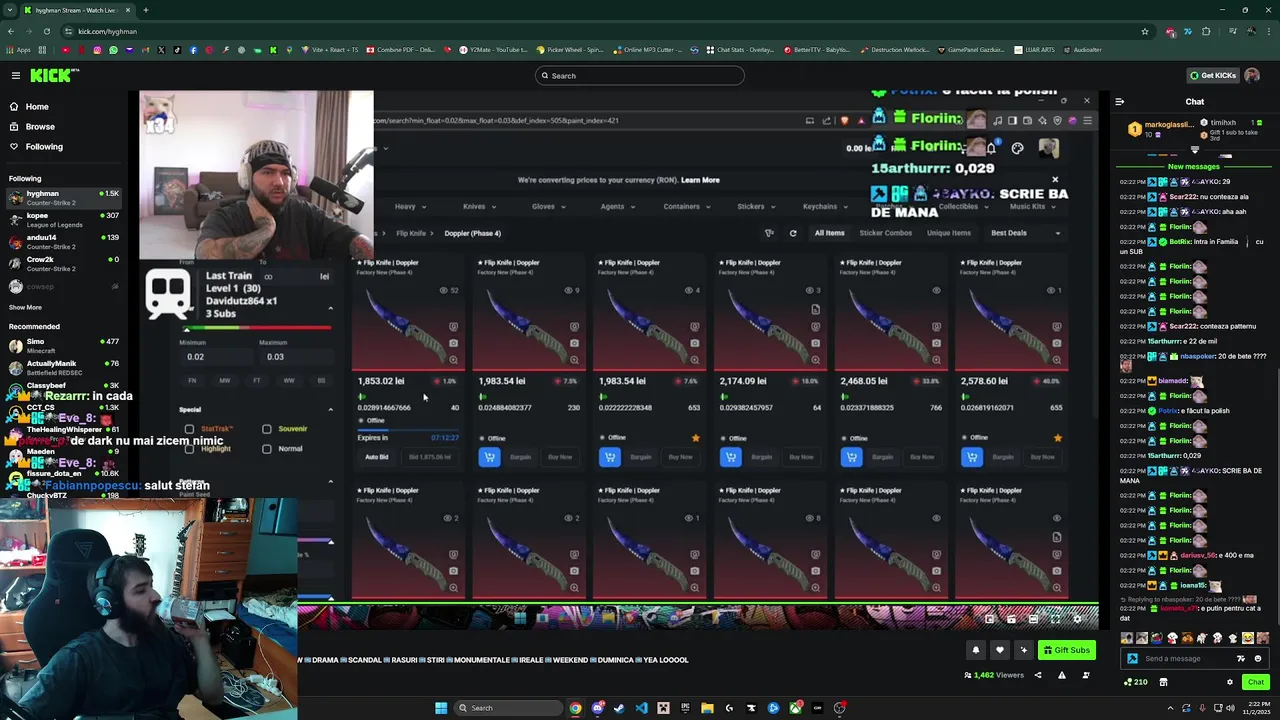
Task: Open the video player settings gear
Action: 1077,619
